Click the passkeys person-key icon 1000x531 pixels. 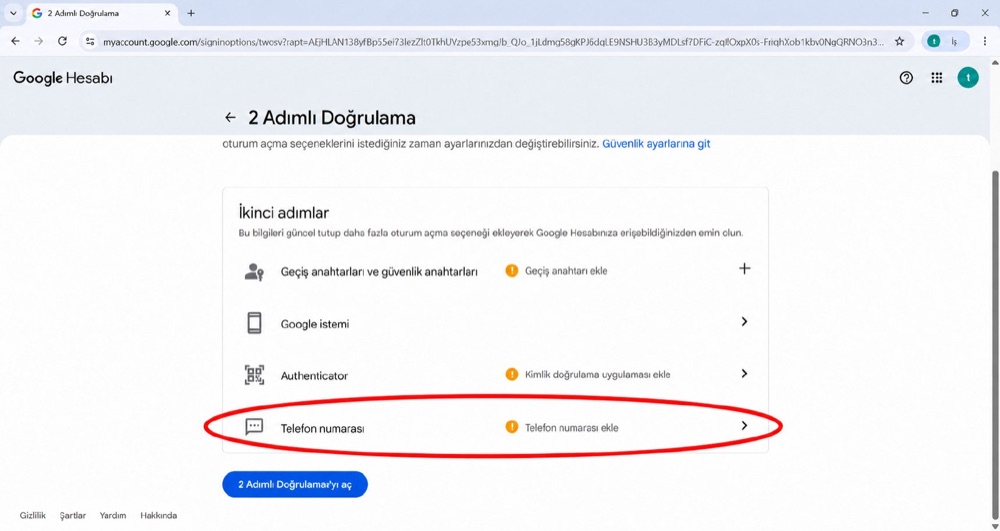click(254, 272)
